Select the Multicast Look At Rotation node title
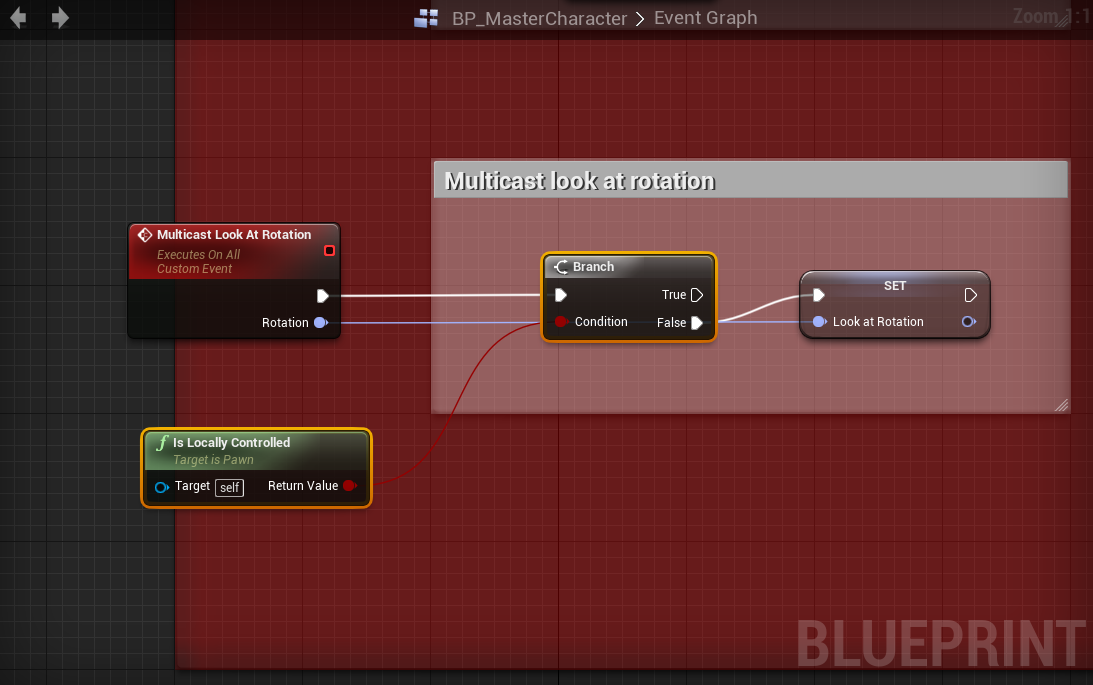 (234, 235)
